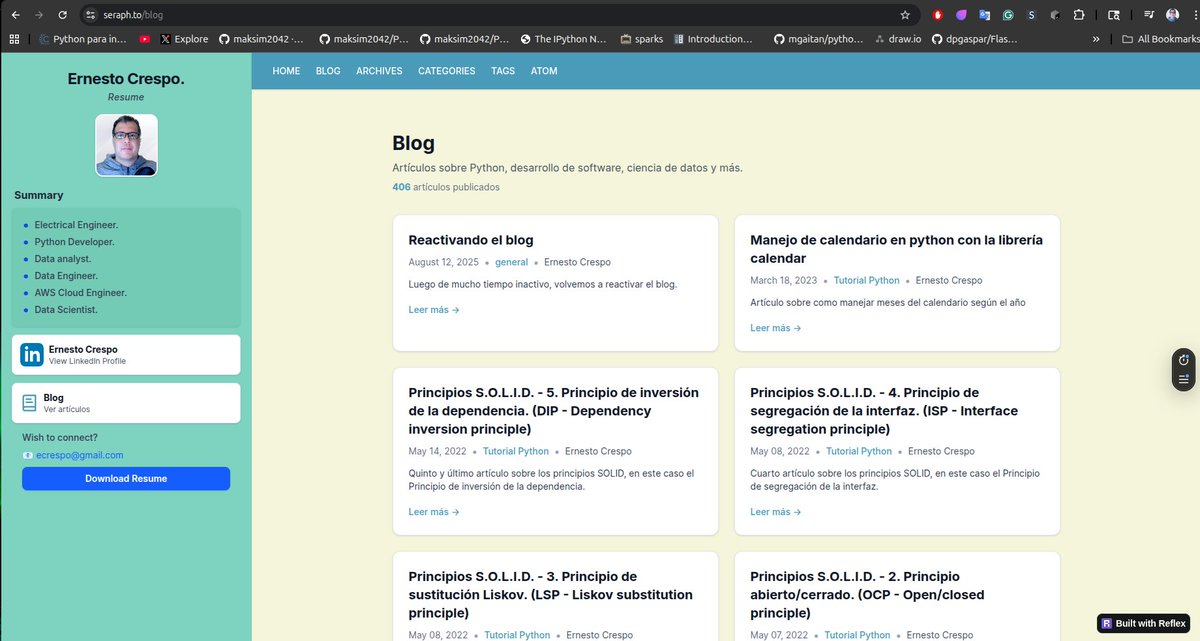Open the DIP Dependency inversion principle article

[x=554, y=411]
